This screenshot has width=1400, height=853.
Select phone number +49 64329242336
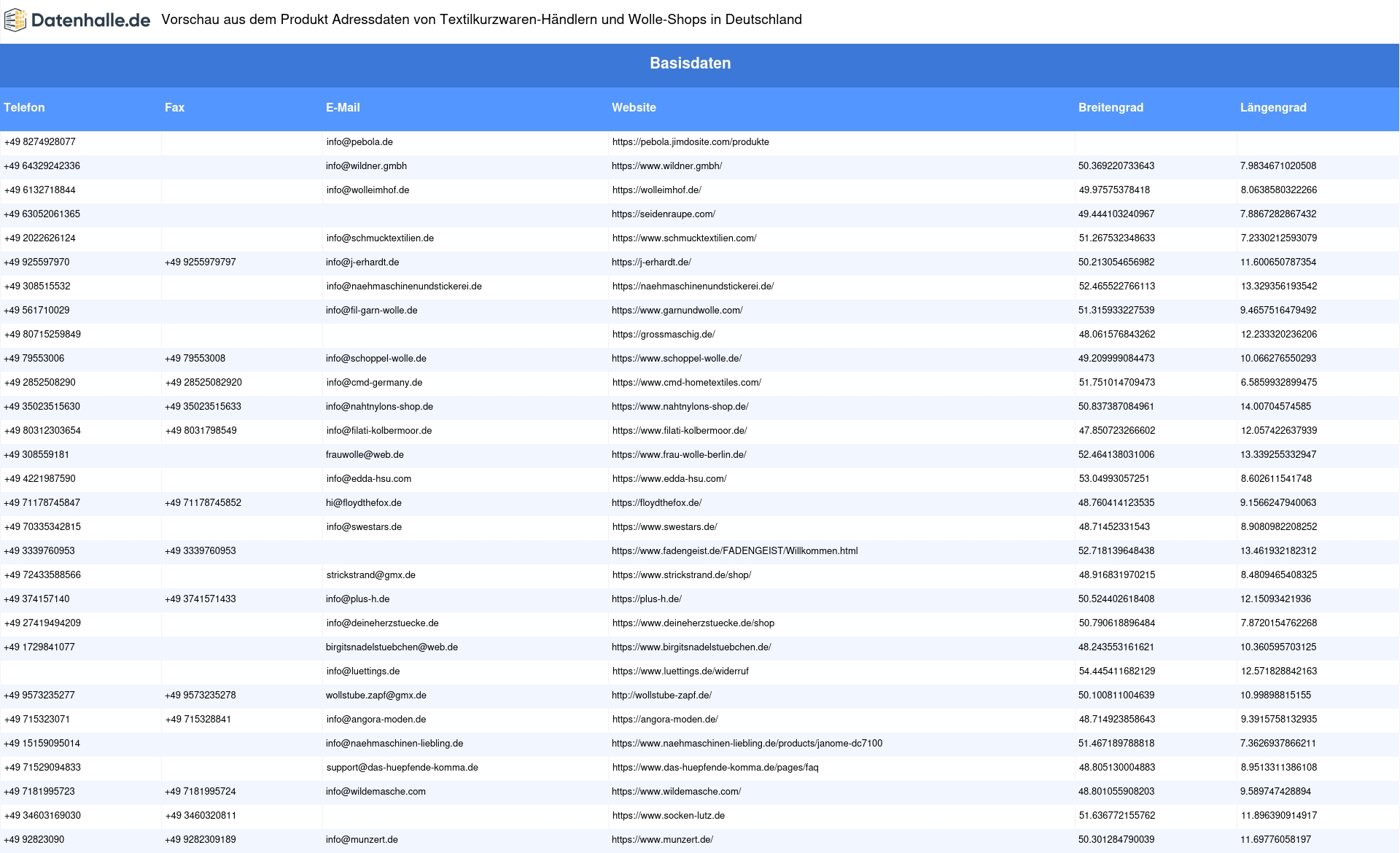[x=42, y=166]
